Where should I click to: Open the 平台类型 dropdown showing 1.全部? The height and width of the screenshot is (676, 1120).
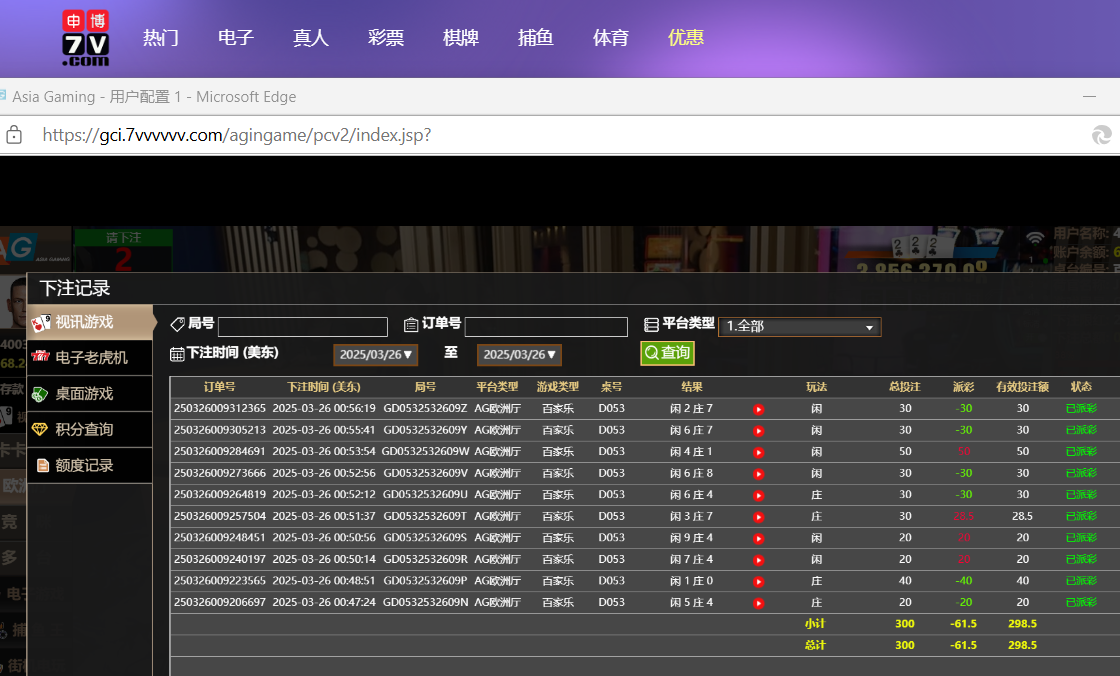click(799, 327)
